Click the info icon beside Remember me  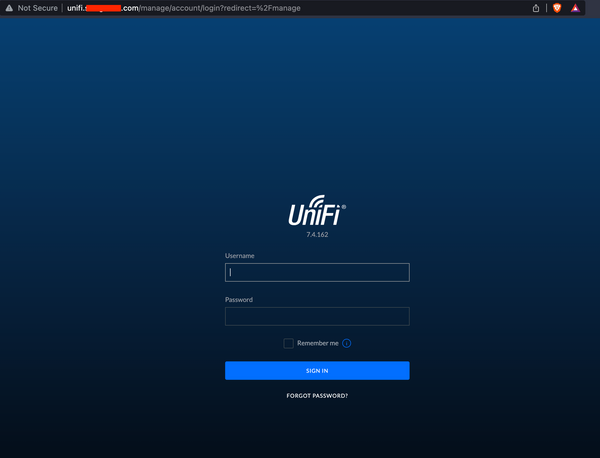point(347,343)
